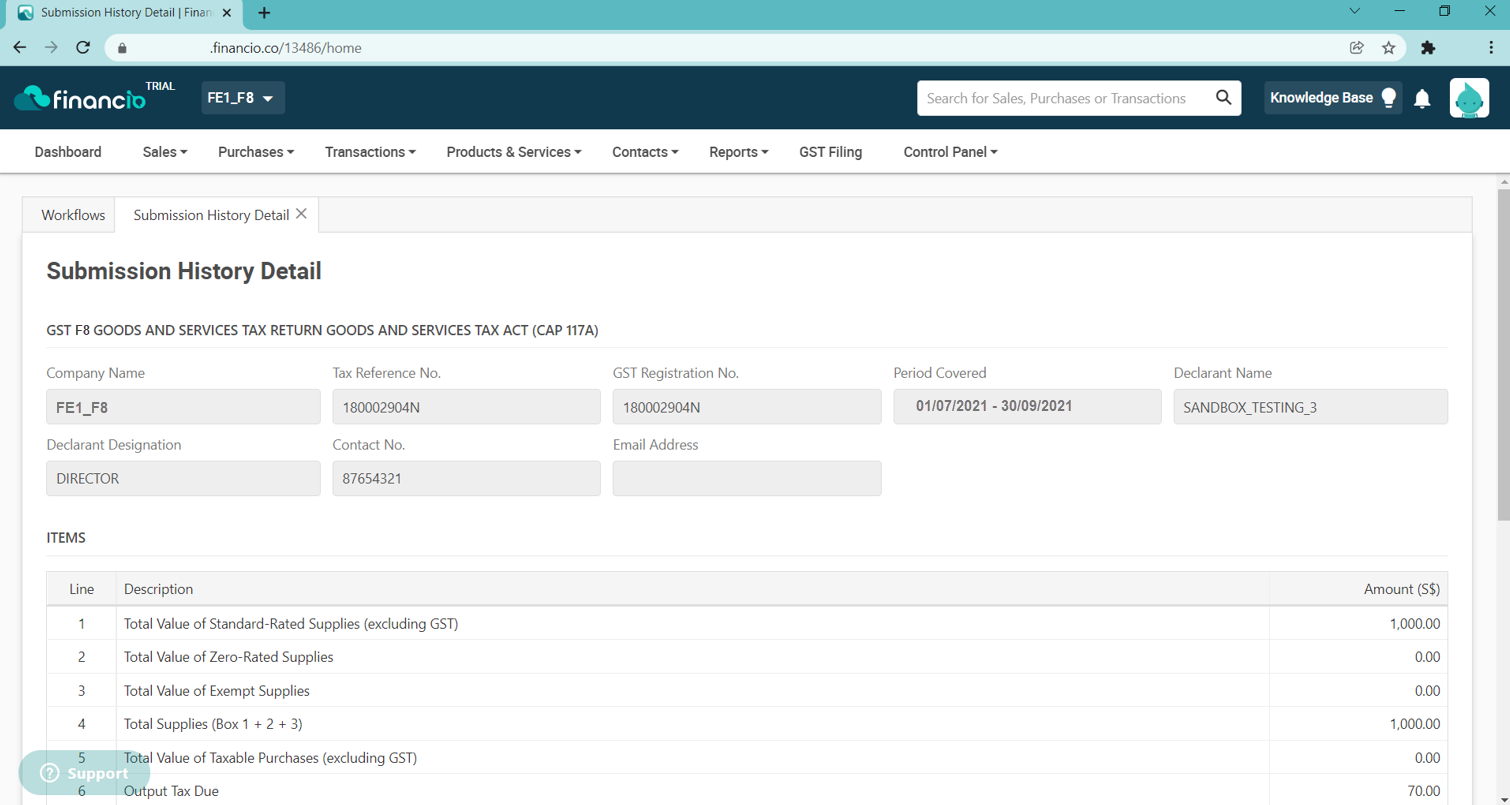Click the search magnifier icon
1510x805 pixels.
point(1223,97)
